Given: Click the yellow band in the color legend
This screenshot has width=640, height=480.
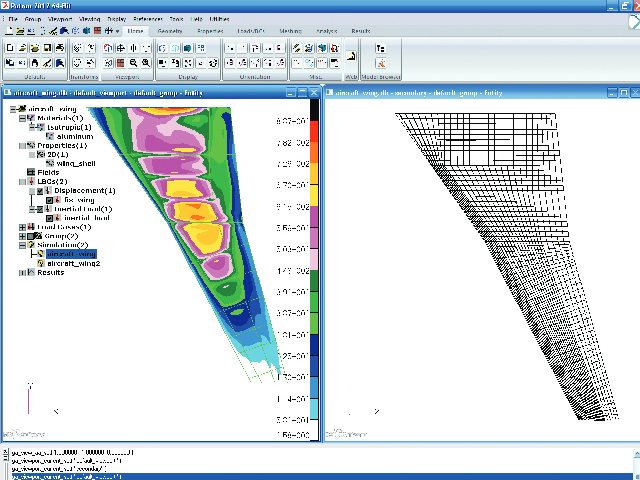Looking at the screenshot, I should [314, 195].
